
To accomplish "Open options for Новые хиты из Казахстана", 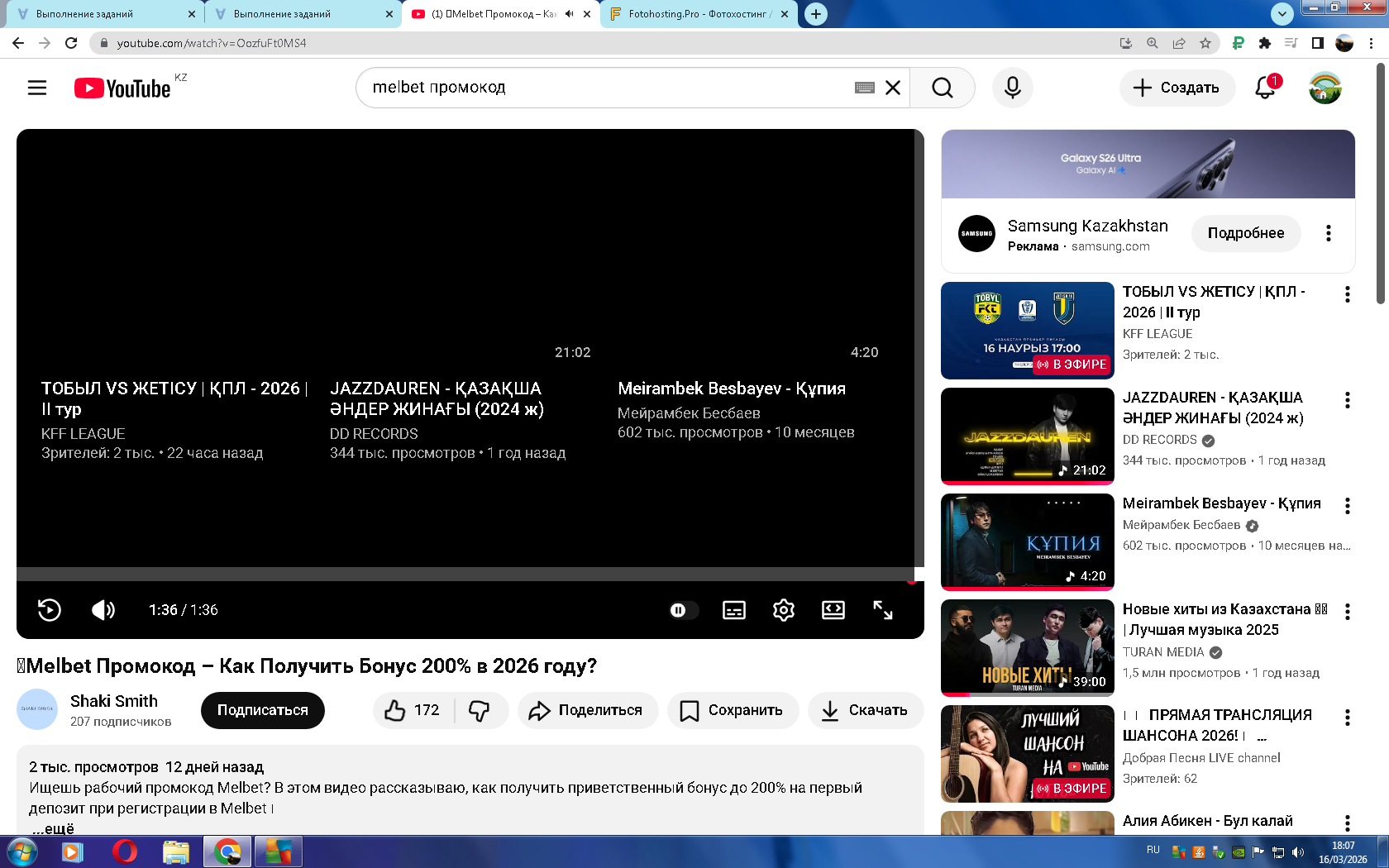I will click(x=1348, y=612).
